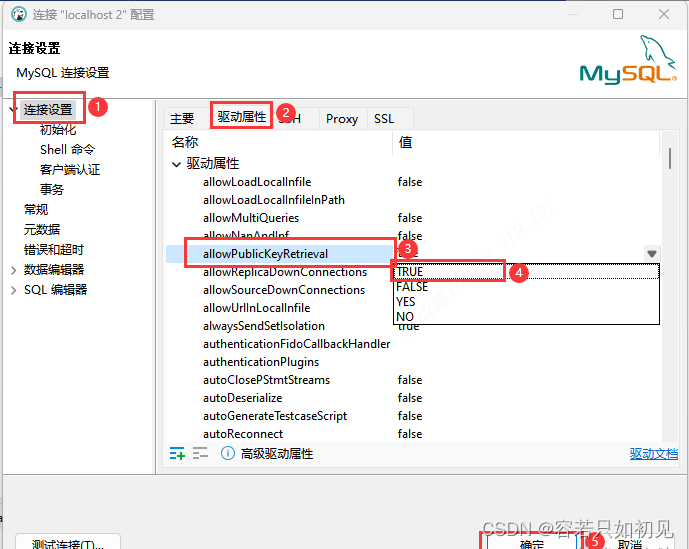Select the authenticationPlugins property row
689x549 pixels.
tap(412, 362)
